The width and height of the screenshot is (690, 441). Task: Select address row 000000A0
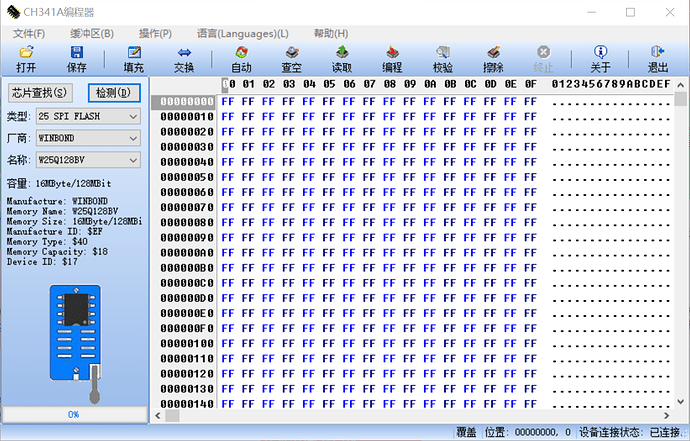pos(187,253)
